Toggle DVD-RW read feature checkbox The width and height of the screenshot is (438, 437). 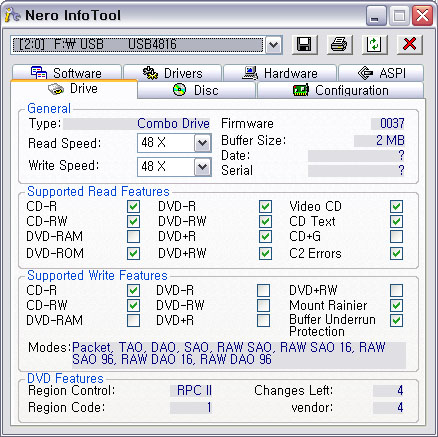coord(265,221)
